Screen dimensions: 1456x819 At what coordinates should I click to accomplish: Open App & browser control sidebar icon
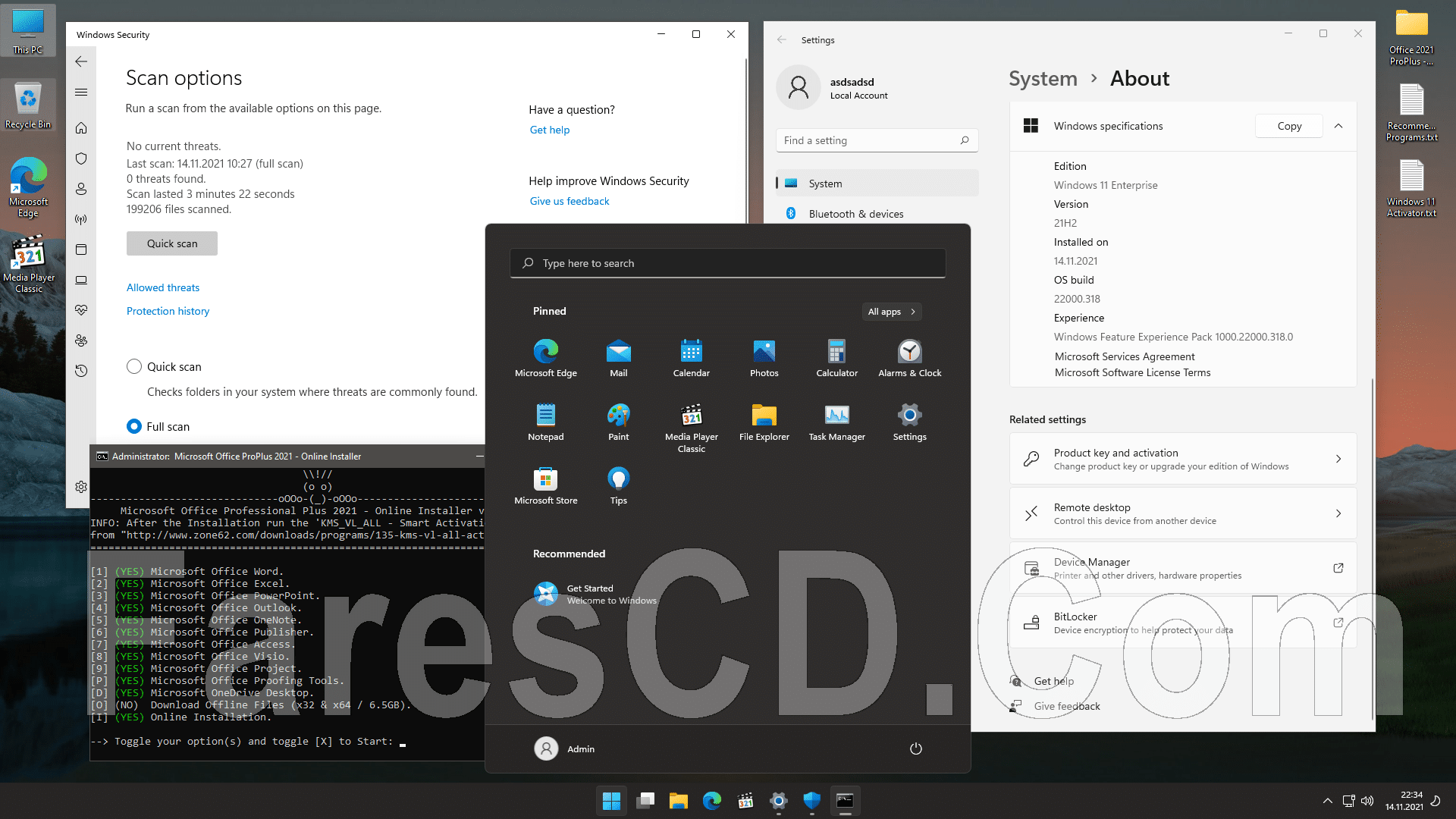[x=81, y=249]
